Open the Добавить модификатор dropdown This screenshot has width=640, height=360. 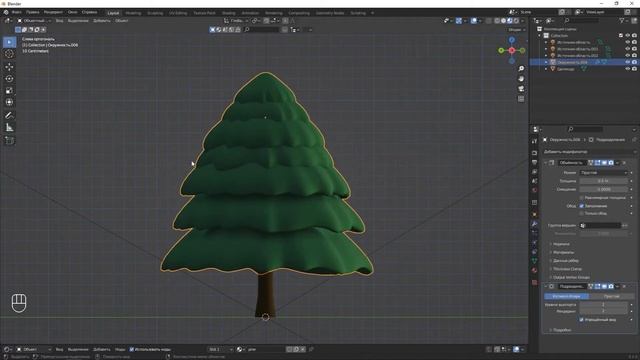click(x=589, y=152)
